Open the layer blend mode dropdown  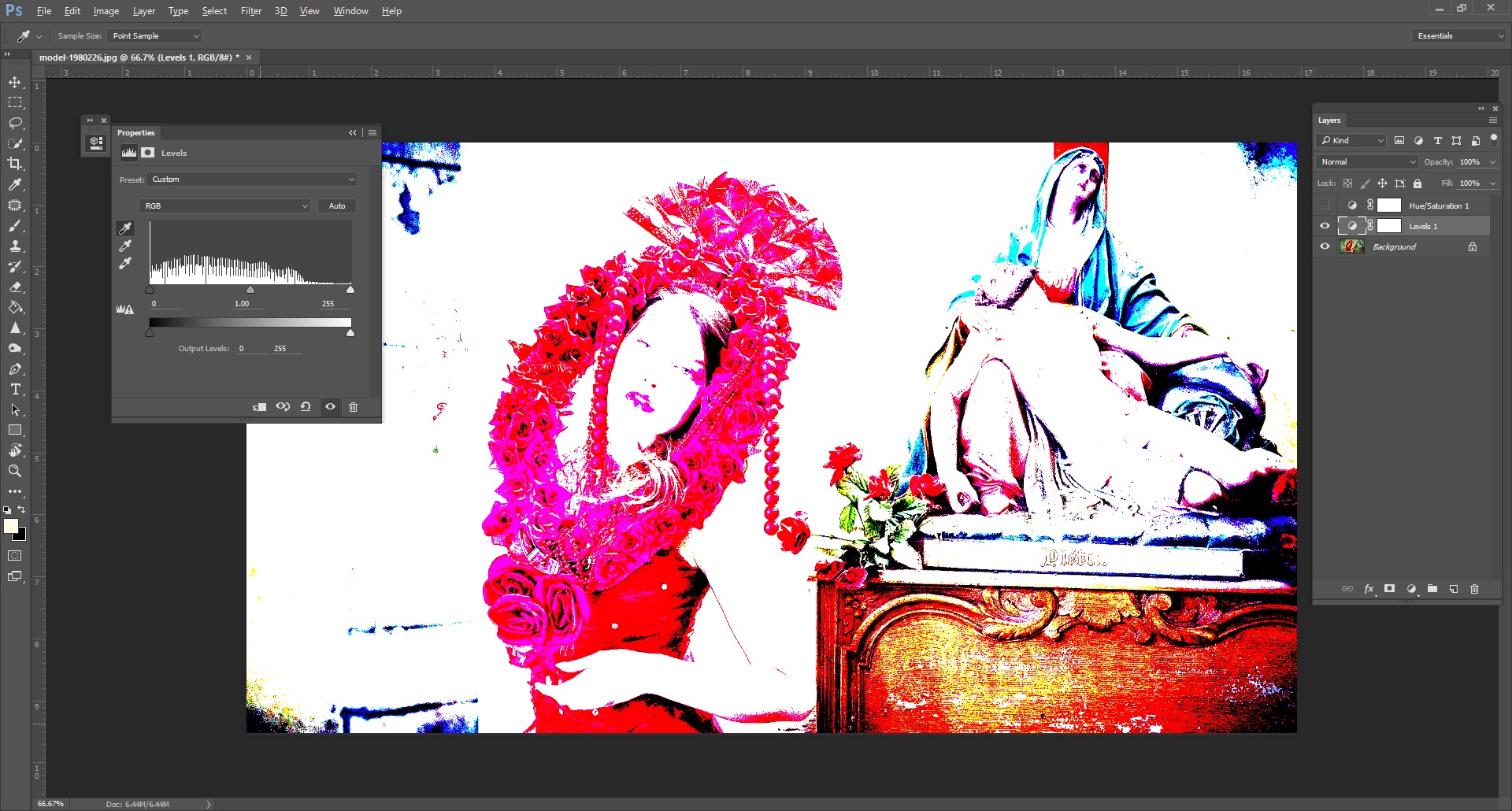tap(1367, 162)
